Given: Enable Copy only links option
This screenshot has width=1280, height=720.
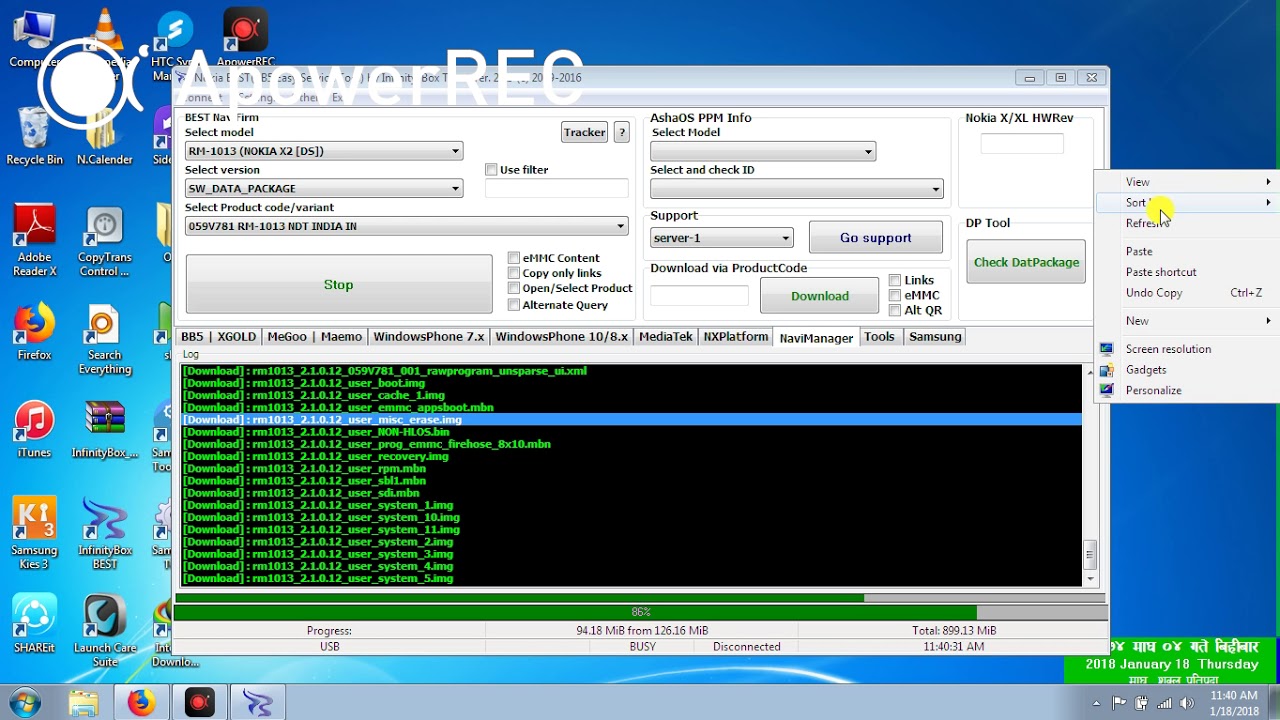Looking at the screenshot, I should point(514,273).
